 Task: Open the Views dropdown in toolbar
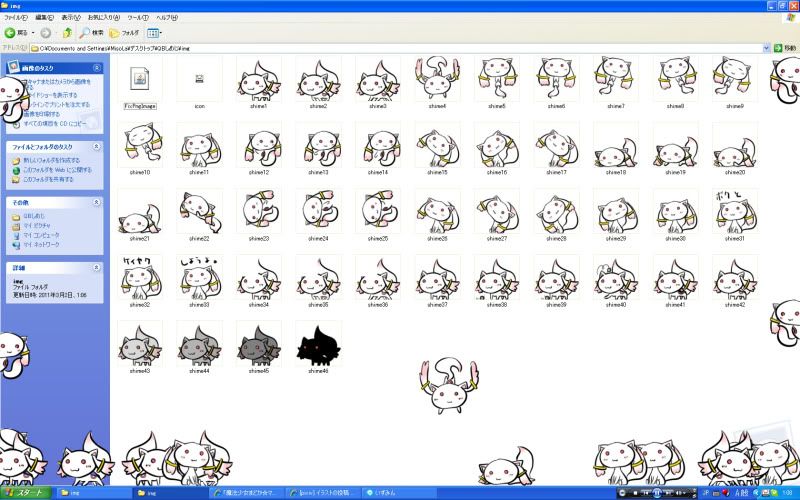pos(155,33)
